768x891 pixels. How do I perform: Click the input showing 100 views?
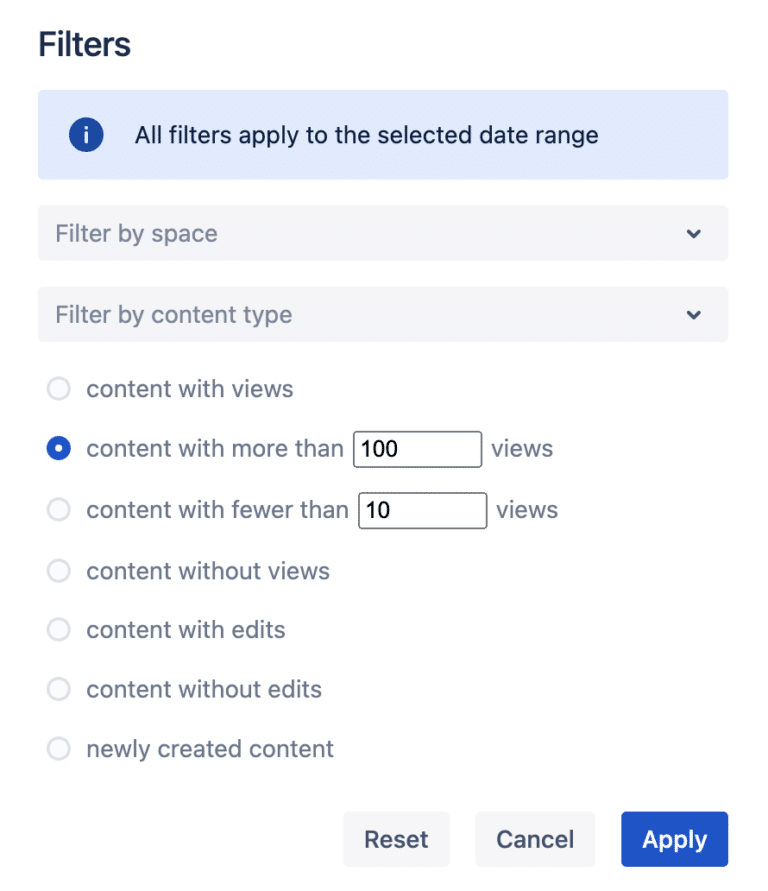[417, 449]
